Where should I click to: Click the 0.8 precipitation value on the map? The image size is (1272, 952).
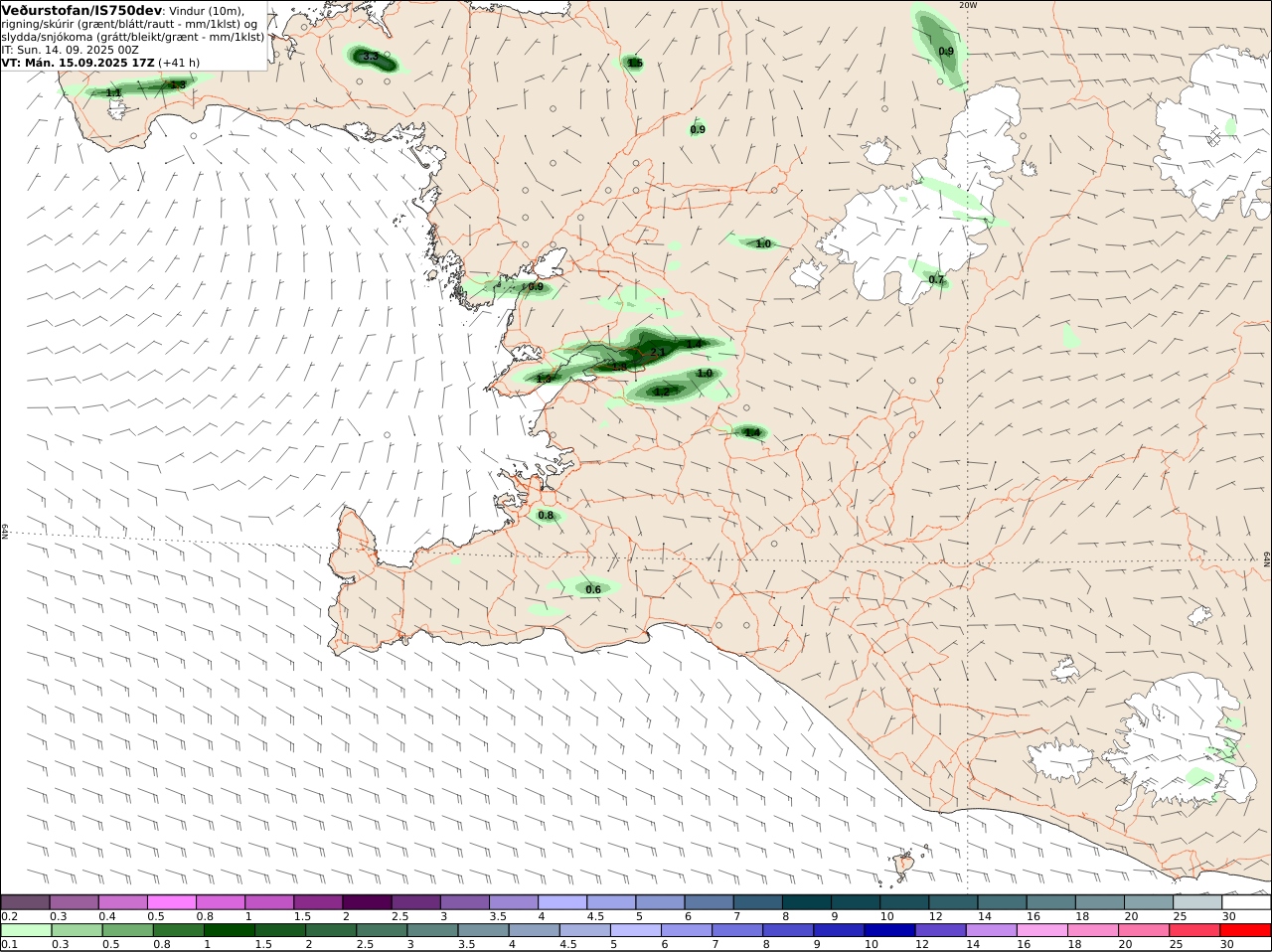point(546,516)
